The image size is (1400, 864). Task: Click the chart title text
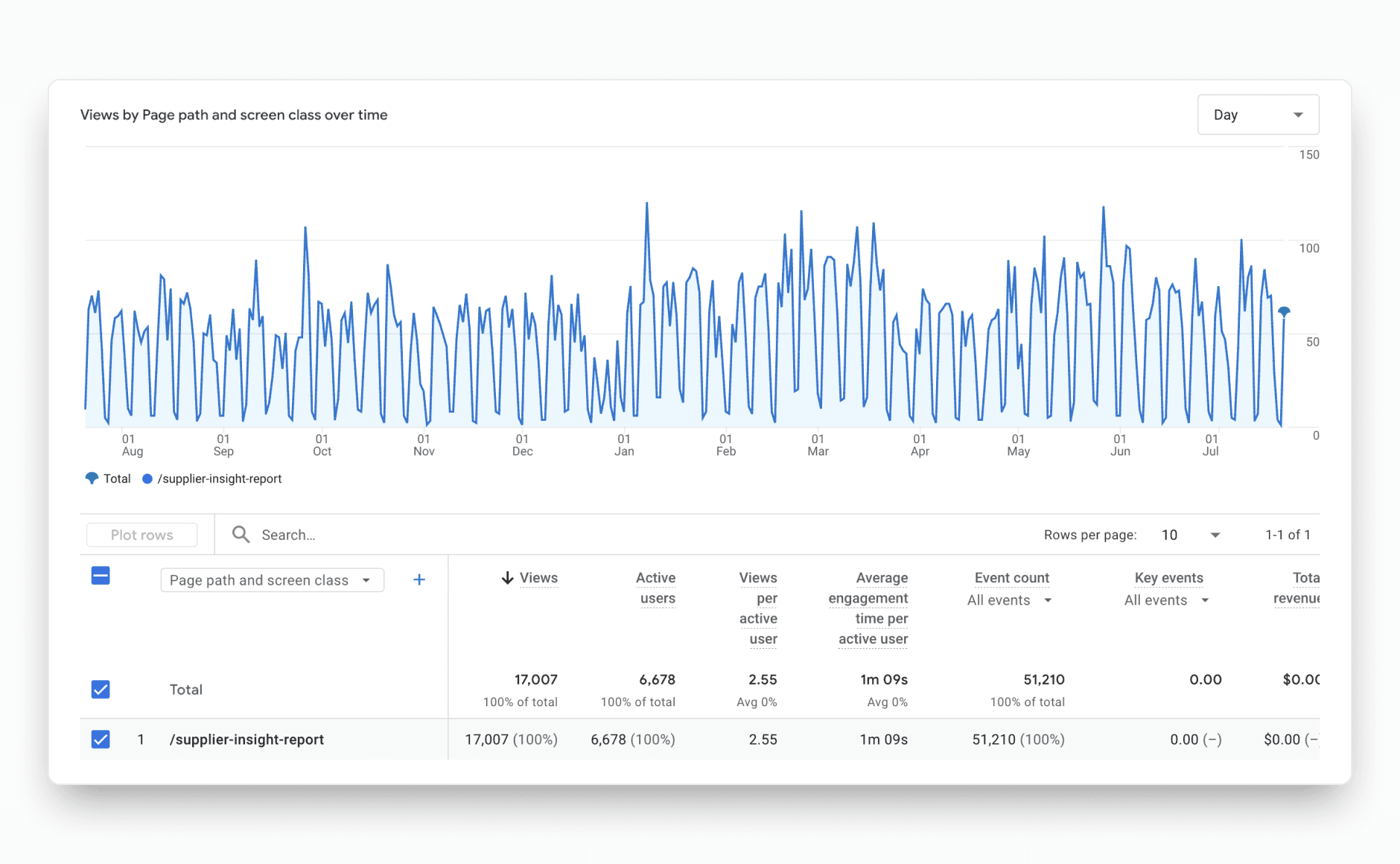tap(234, 115)
